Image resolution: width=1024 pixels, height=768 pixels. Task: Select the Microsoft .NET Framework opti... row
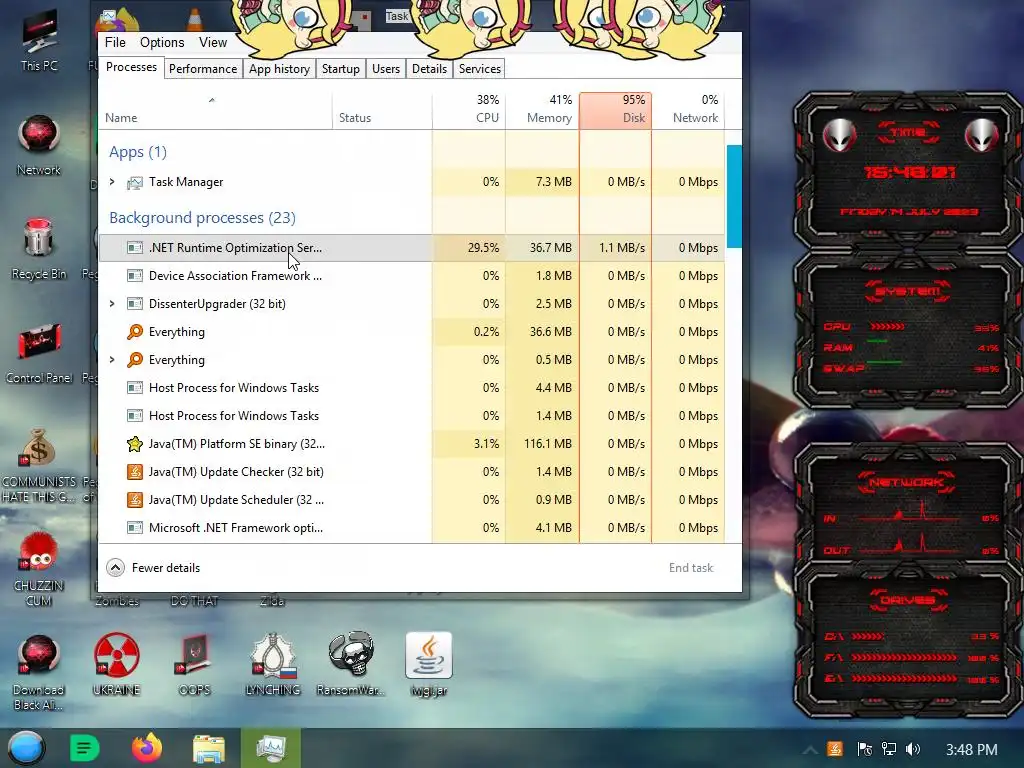pyautogui.click(x=411, y=528)
